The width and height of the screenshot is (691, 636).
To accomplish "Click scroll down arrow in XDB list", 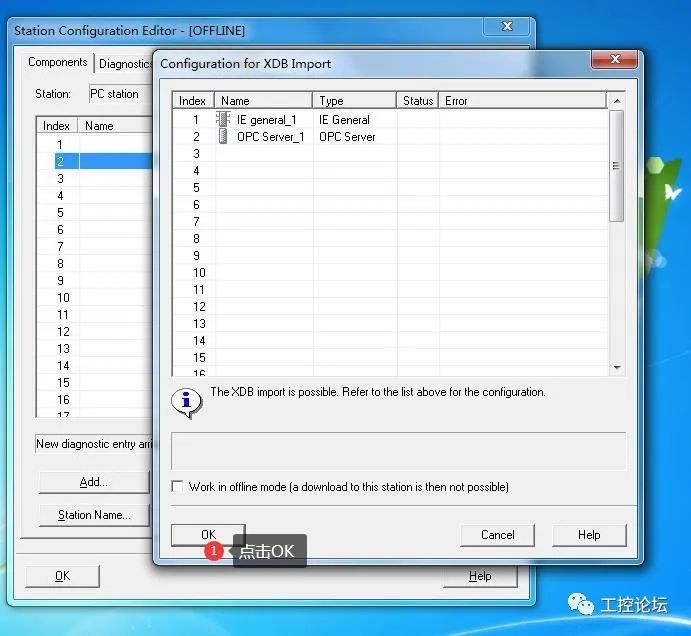I will [x=617, y=367].
